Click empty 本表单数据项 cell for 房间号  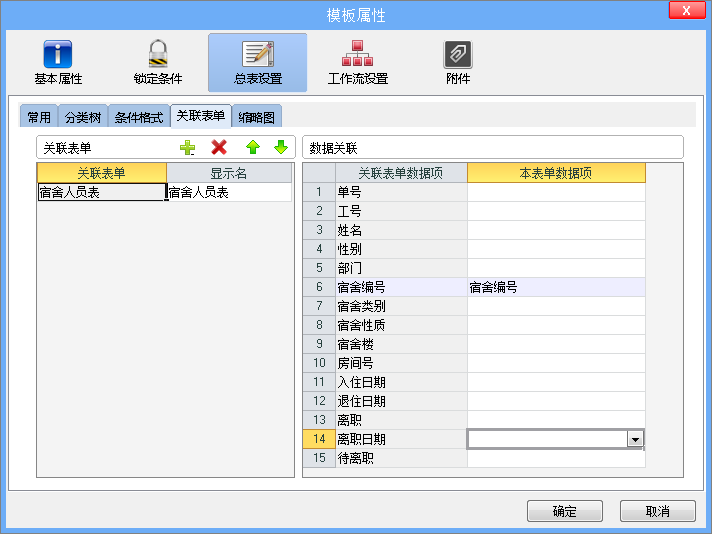[556, 363]
